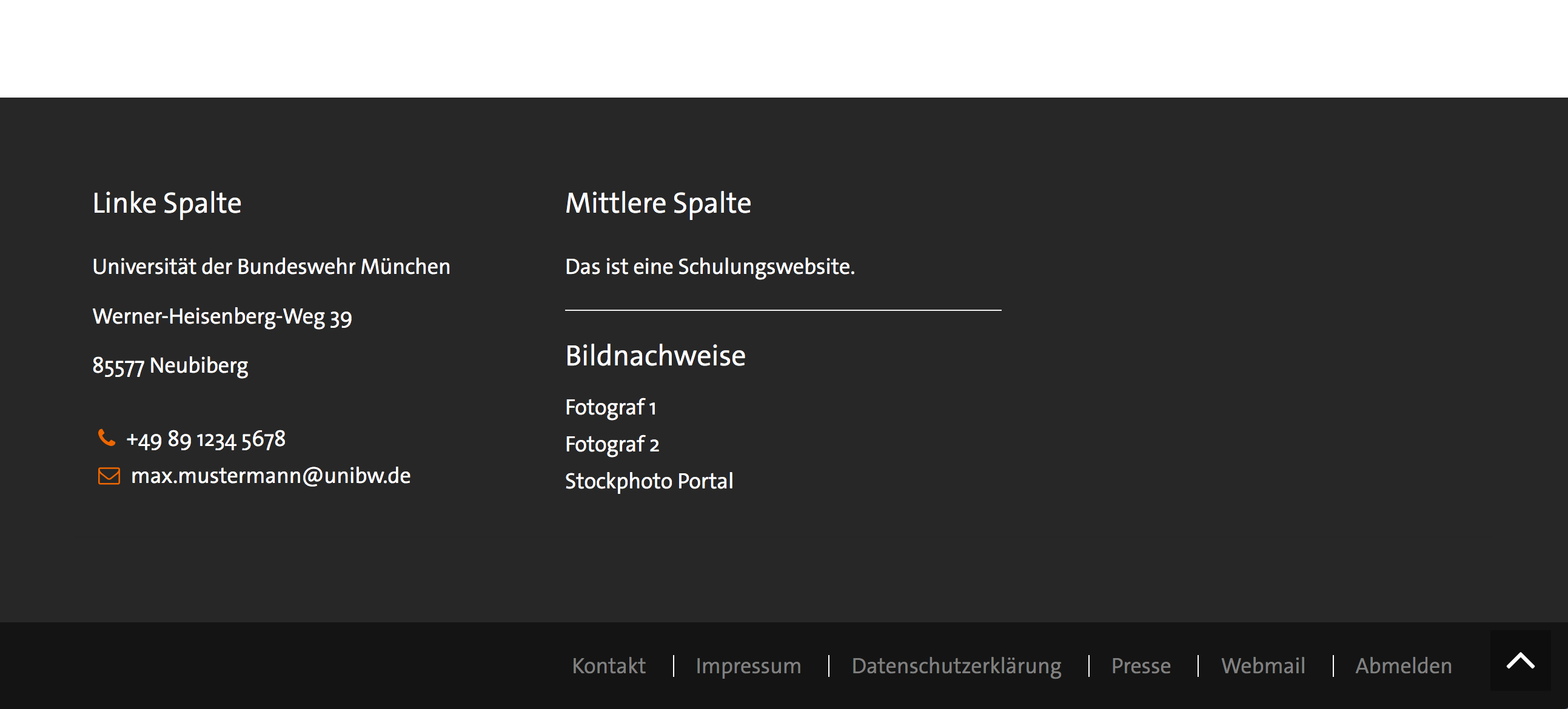Open the Fotograf 2 credit link
The height and width of the screenshot is (709, 1568).
pyautogui.click(x=612, y=444)
